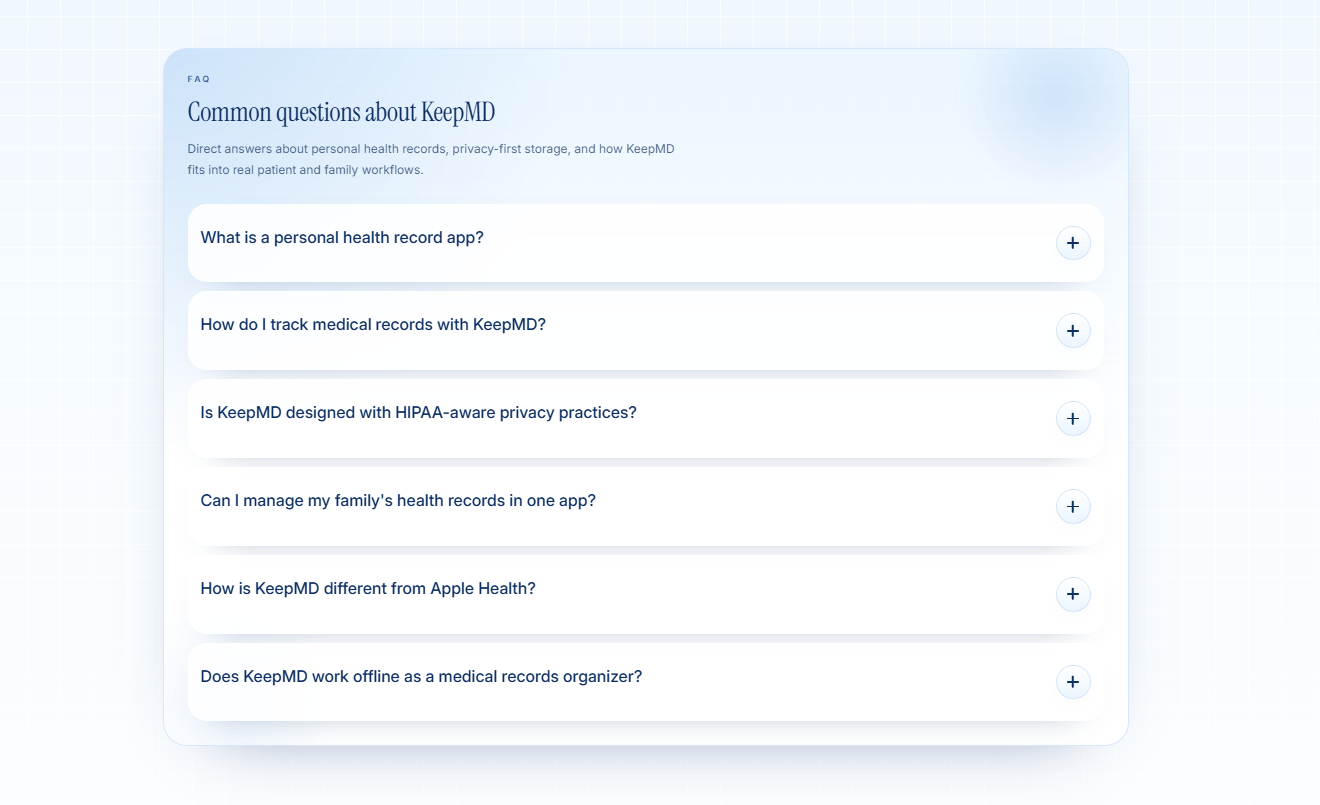This screenshot has height=805, width=1320.
Task: Click plus icon on HIPAA-aware privacy question
Action: (x=1073, y=418)
